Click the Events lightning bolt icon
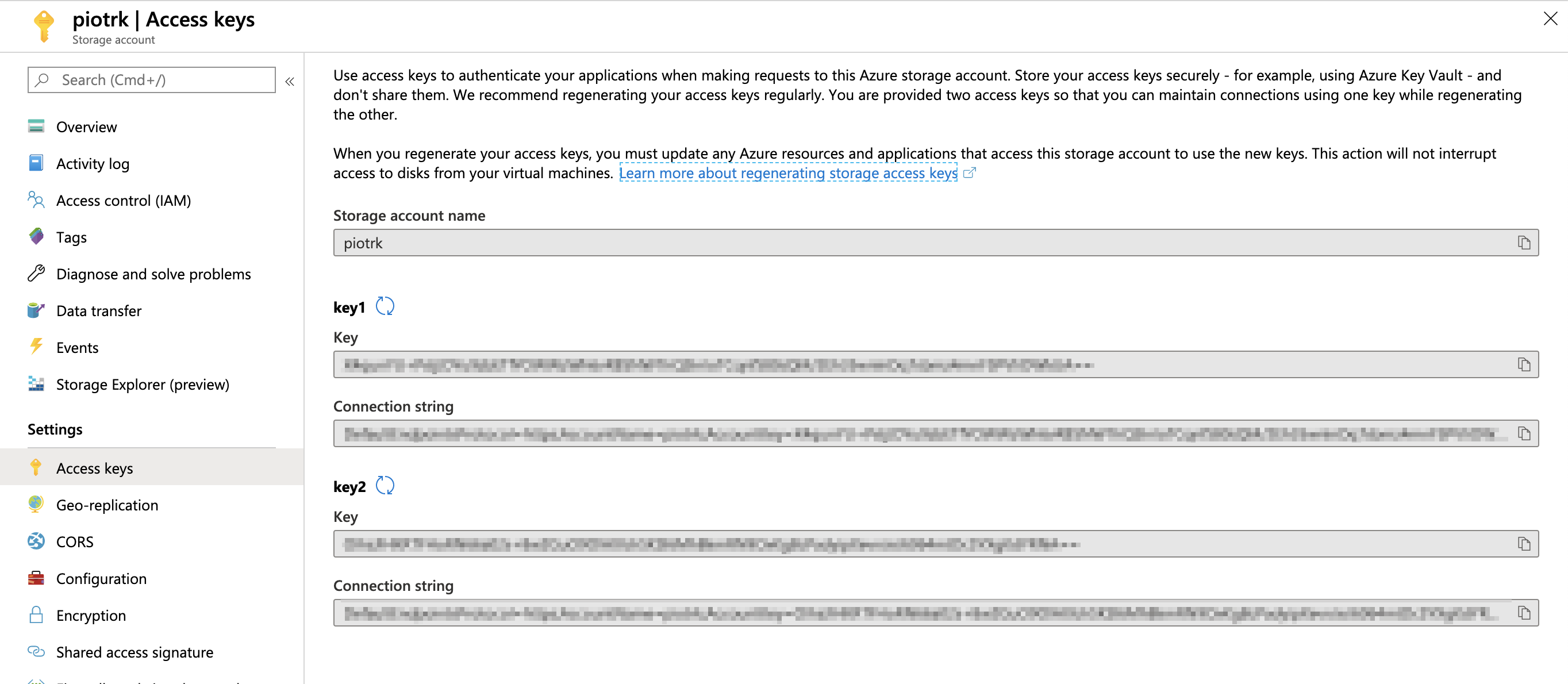 coord(36,346)
